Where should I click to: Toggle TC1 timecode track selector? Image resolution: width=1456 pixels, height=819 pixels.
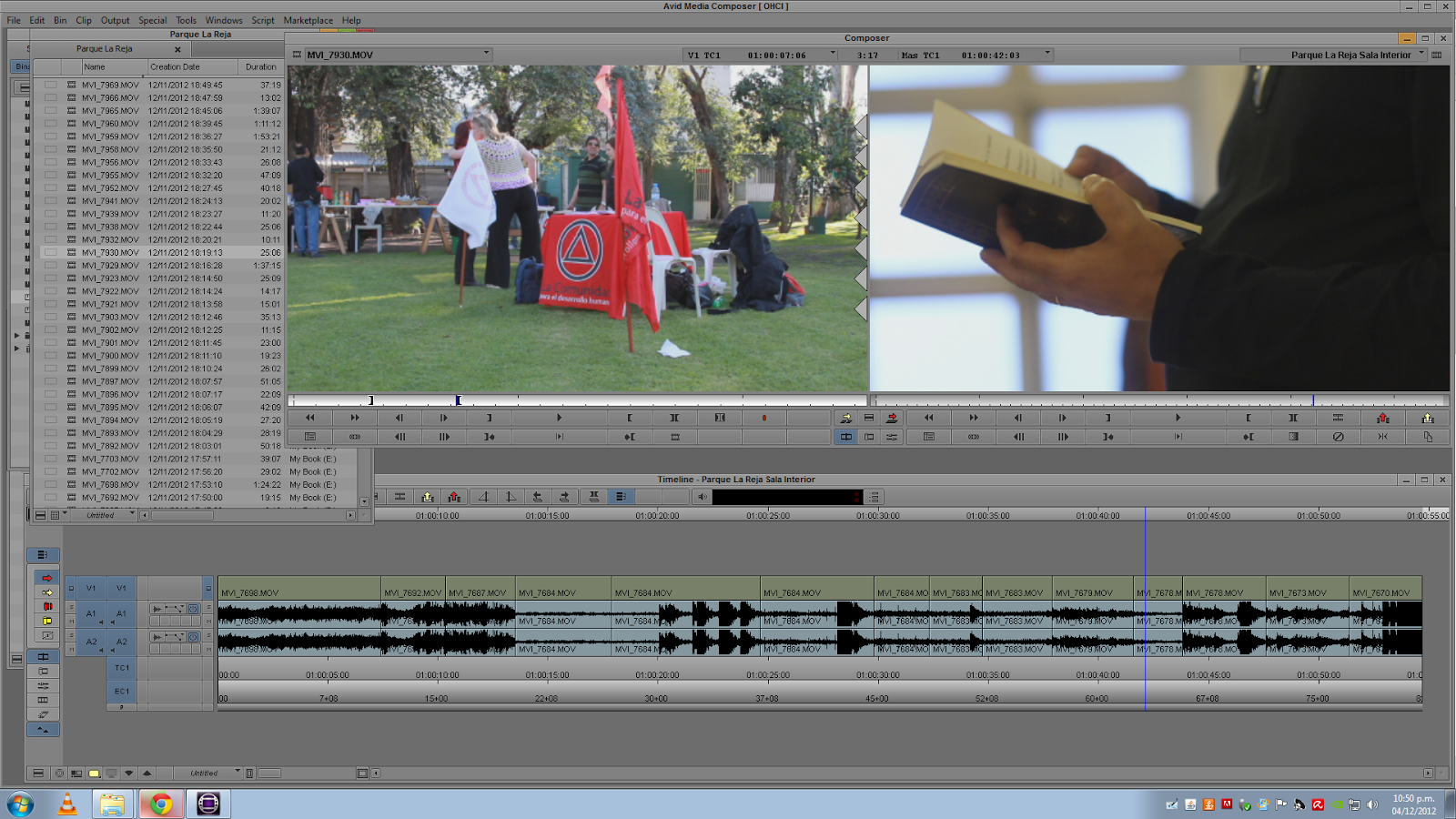[x=122, y=667]
